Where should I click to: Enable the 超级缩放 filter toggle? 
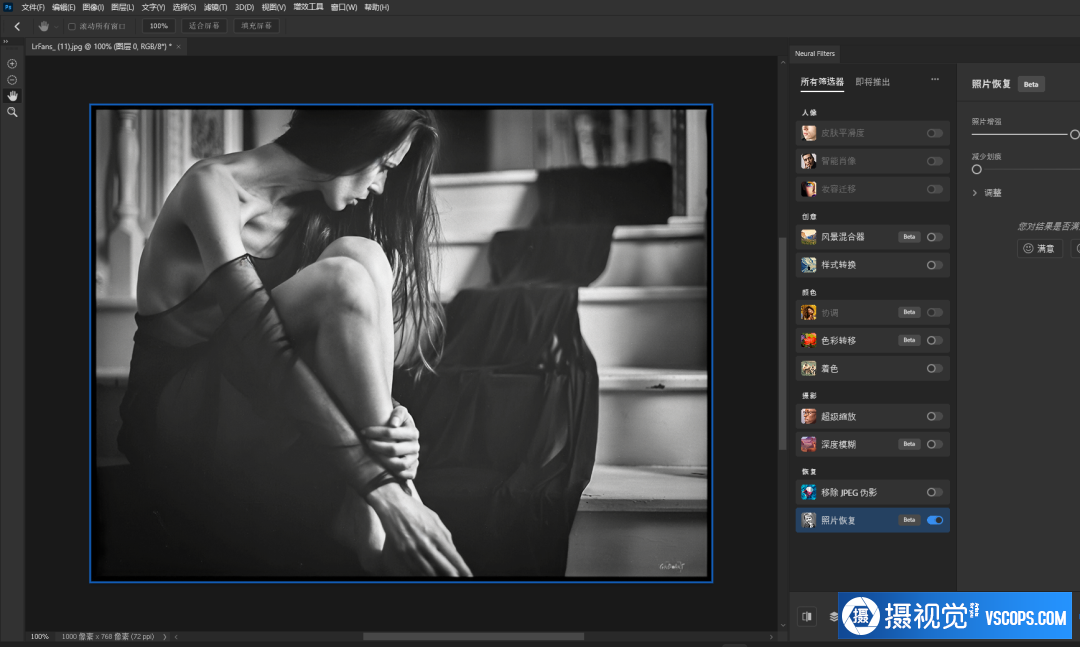coord(934,416)
